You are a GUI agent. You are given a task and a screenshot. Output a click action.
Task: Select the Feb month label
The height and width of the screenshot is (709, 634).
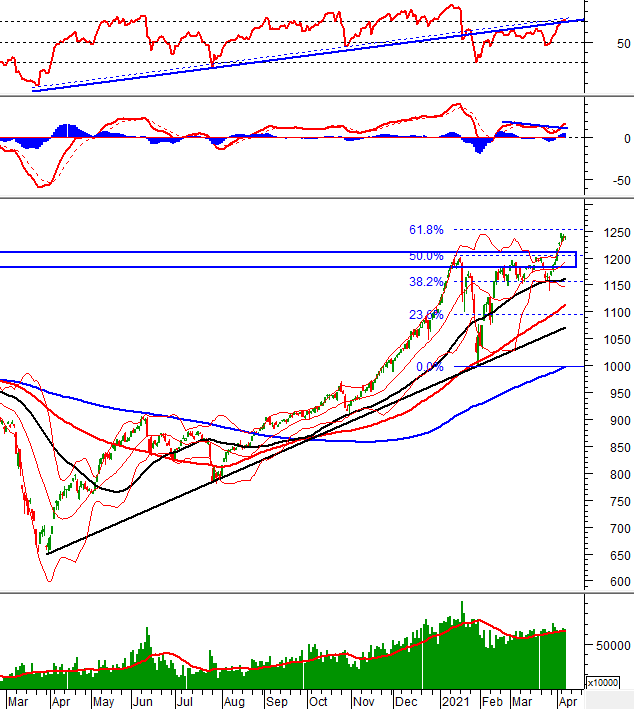click(x=492, y=702)
